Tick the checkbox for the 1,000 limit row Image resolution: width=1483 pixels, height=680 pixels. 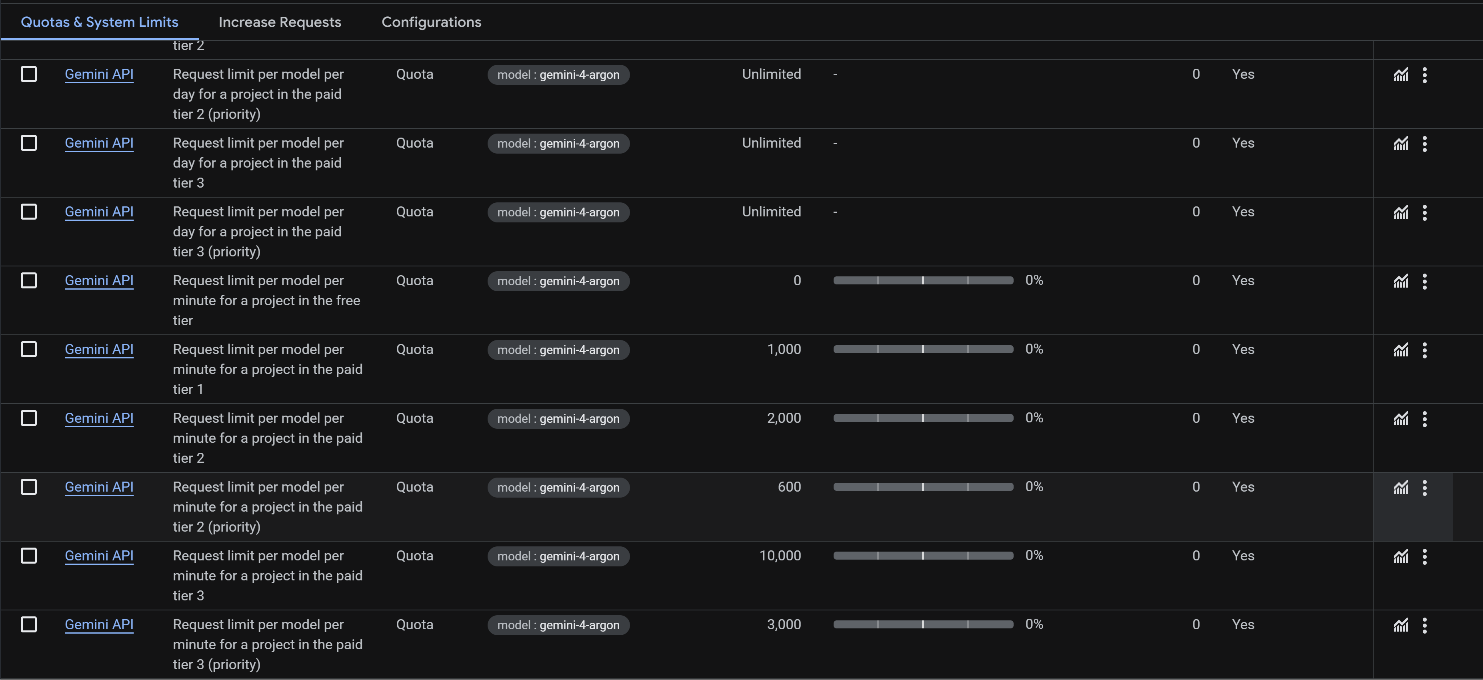point(29,349)
